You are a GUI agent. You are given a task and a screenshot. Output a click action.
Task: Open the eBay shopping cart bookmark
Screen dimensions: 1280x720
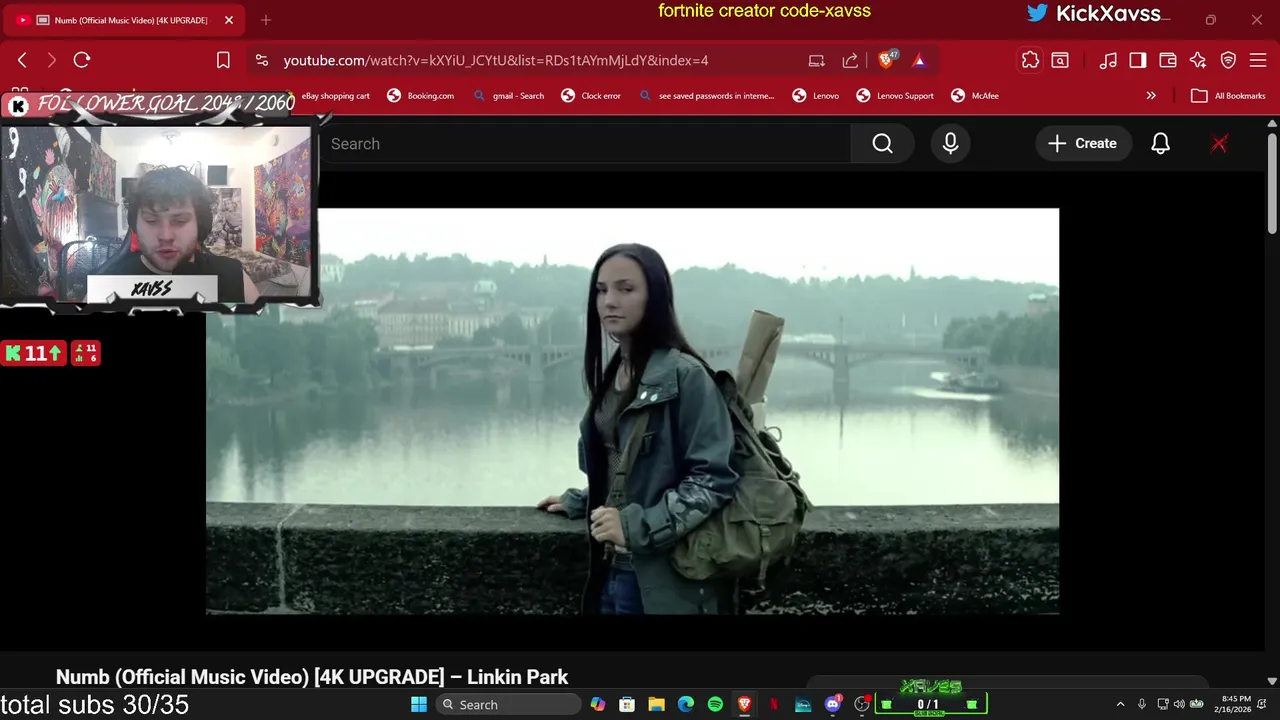(336, 96)
